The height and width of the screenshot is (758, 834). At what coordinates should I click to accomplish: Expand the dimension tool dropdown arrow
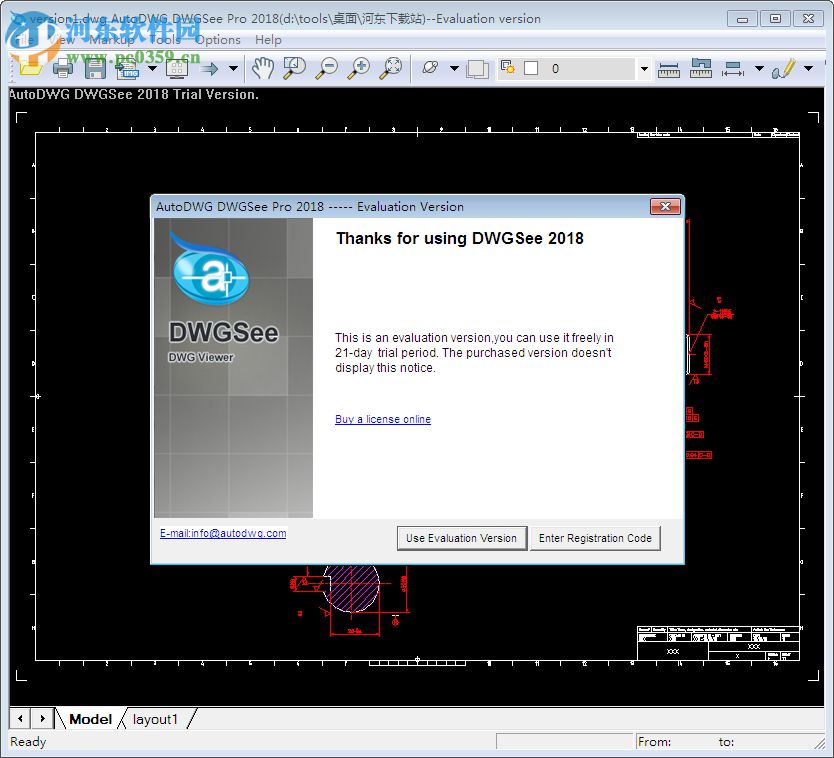point(760,68)
